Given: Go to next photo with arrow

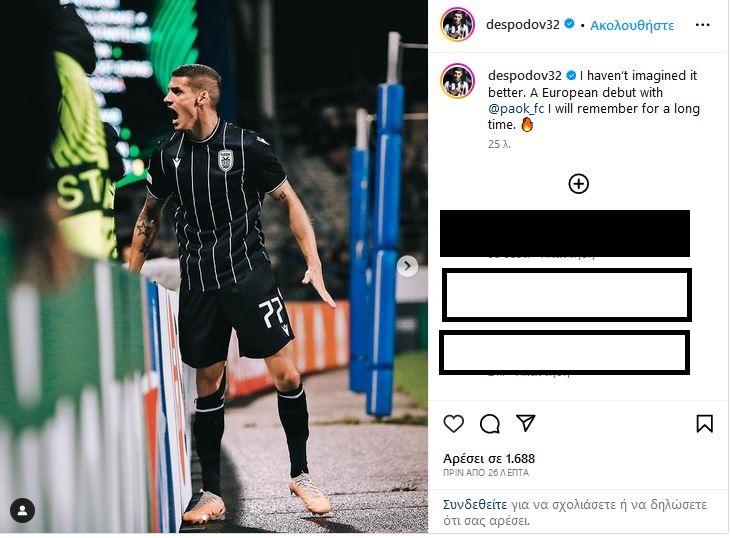Looking at the screenshot, I should coord(407,266).
